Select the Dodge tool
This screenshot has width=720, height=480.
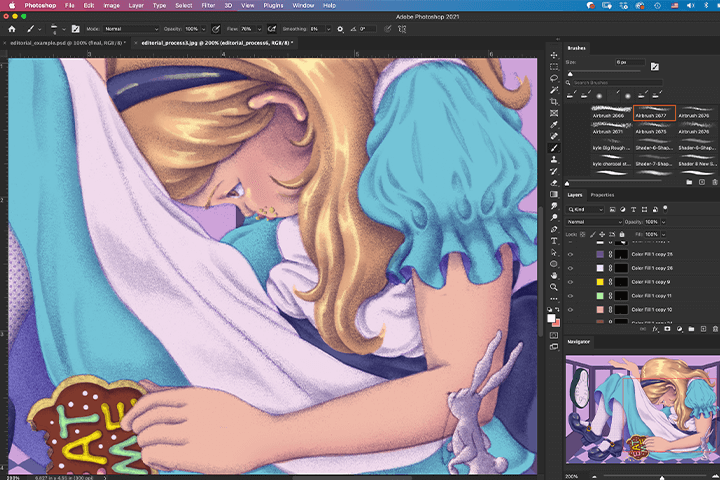click(554, 217)
